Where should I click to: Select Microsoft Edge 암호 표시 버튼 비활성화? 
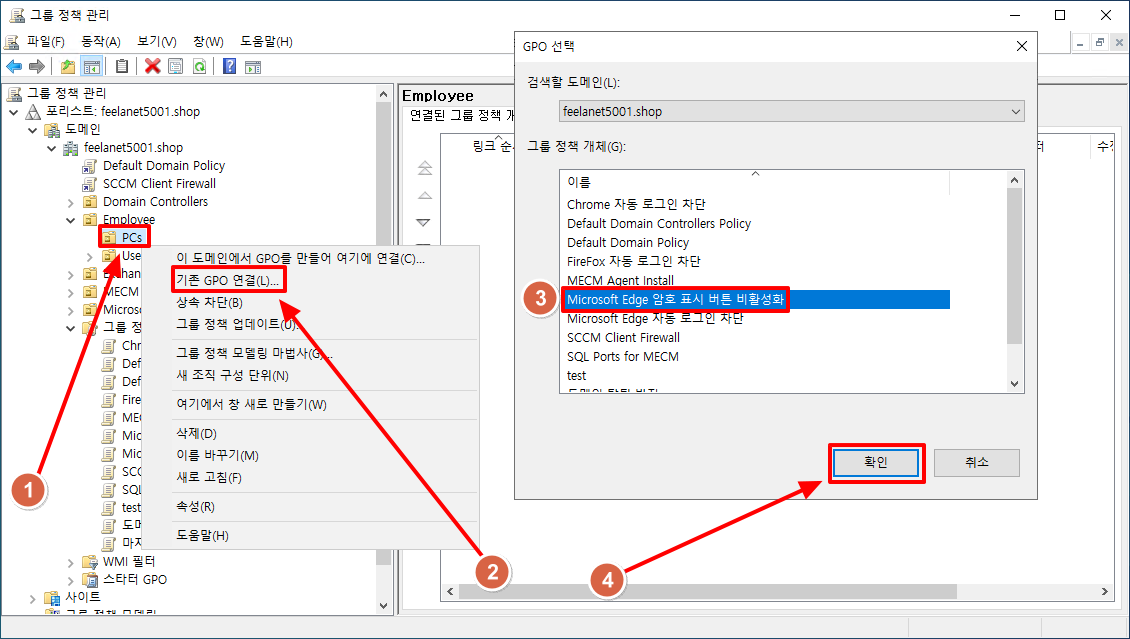675,299
